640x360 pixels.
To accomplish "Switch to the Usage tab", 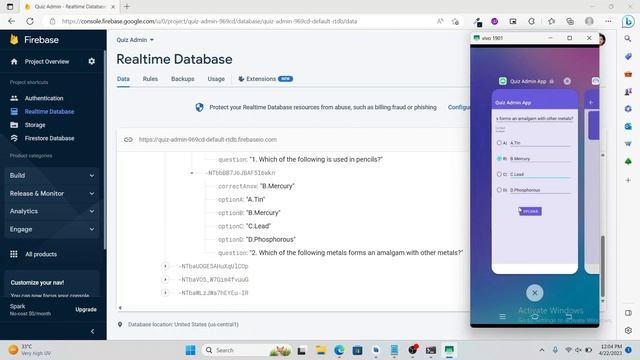I will coord(216,79).
